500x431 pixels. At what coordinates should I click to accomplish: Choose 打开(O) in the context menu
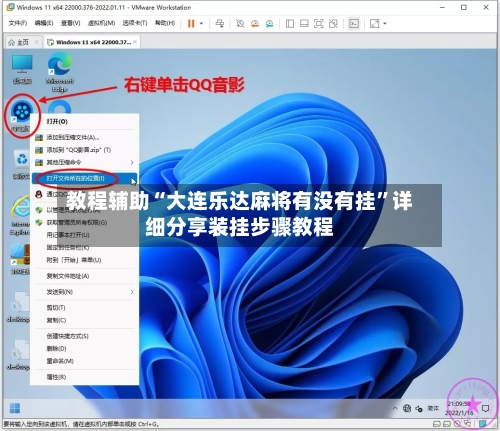(x=84, y=122)
